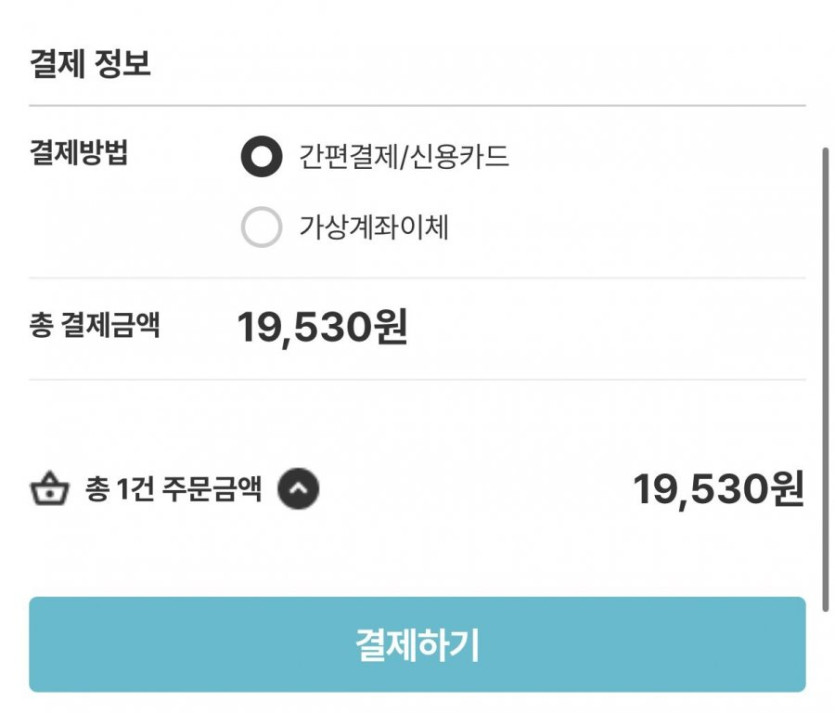Click the 총 1건 주문금액 summary text
Screen dimensions: 835x713
[x=174, y=490]
